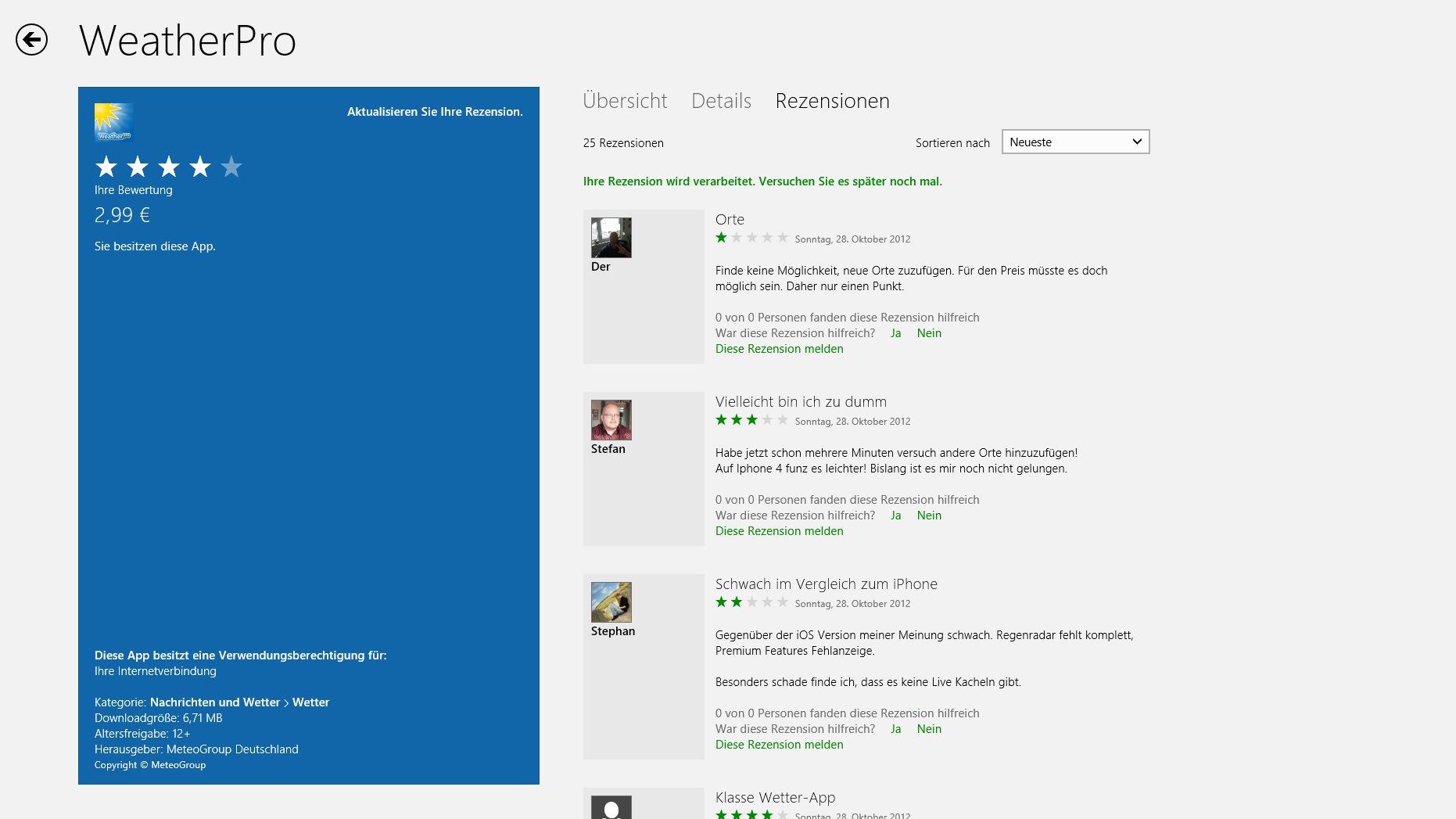
Task: Report the 'Vielleicht bin ich zu dumm' review
Action: coord(779,531)
